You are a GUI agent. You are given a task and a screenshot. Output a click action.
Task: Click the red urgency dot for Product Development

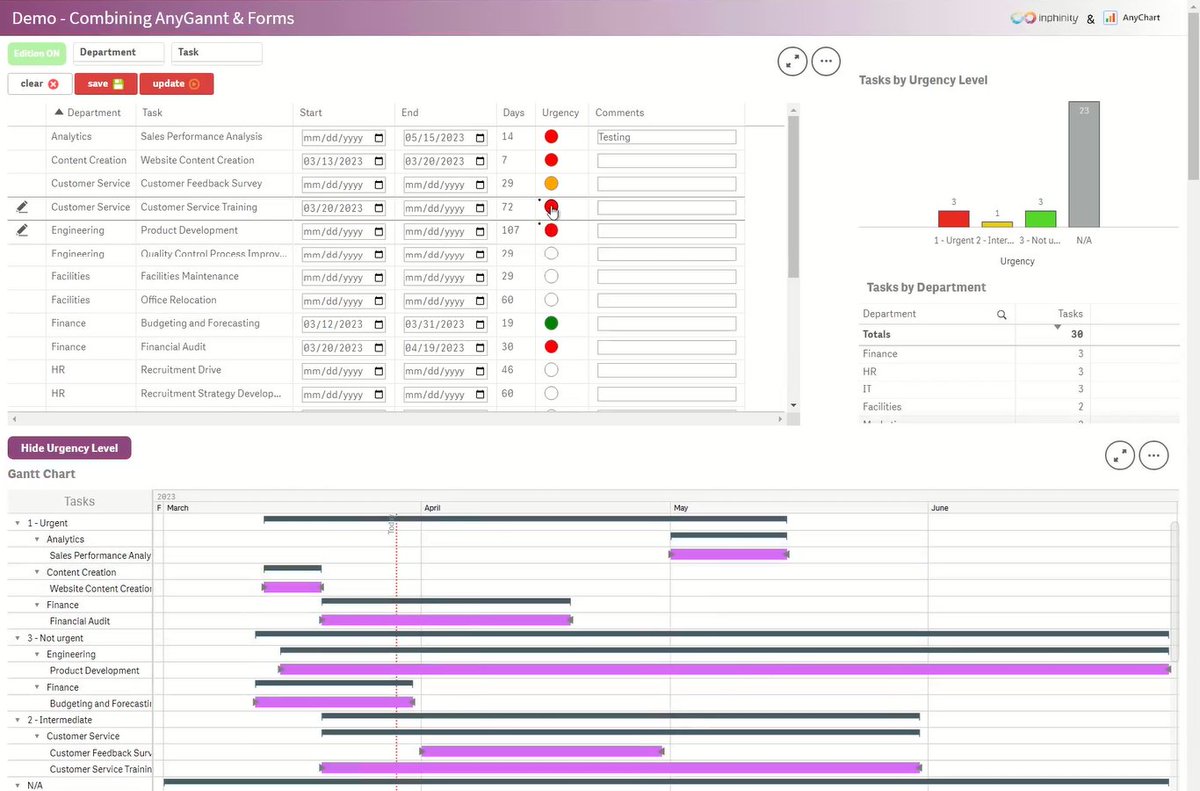click(x=551, y=230)
